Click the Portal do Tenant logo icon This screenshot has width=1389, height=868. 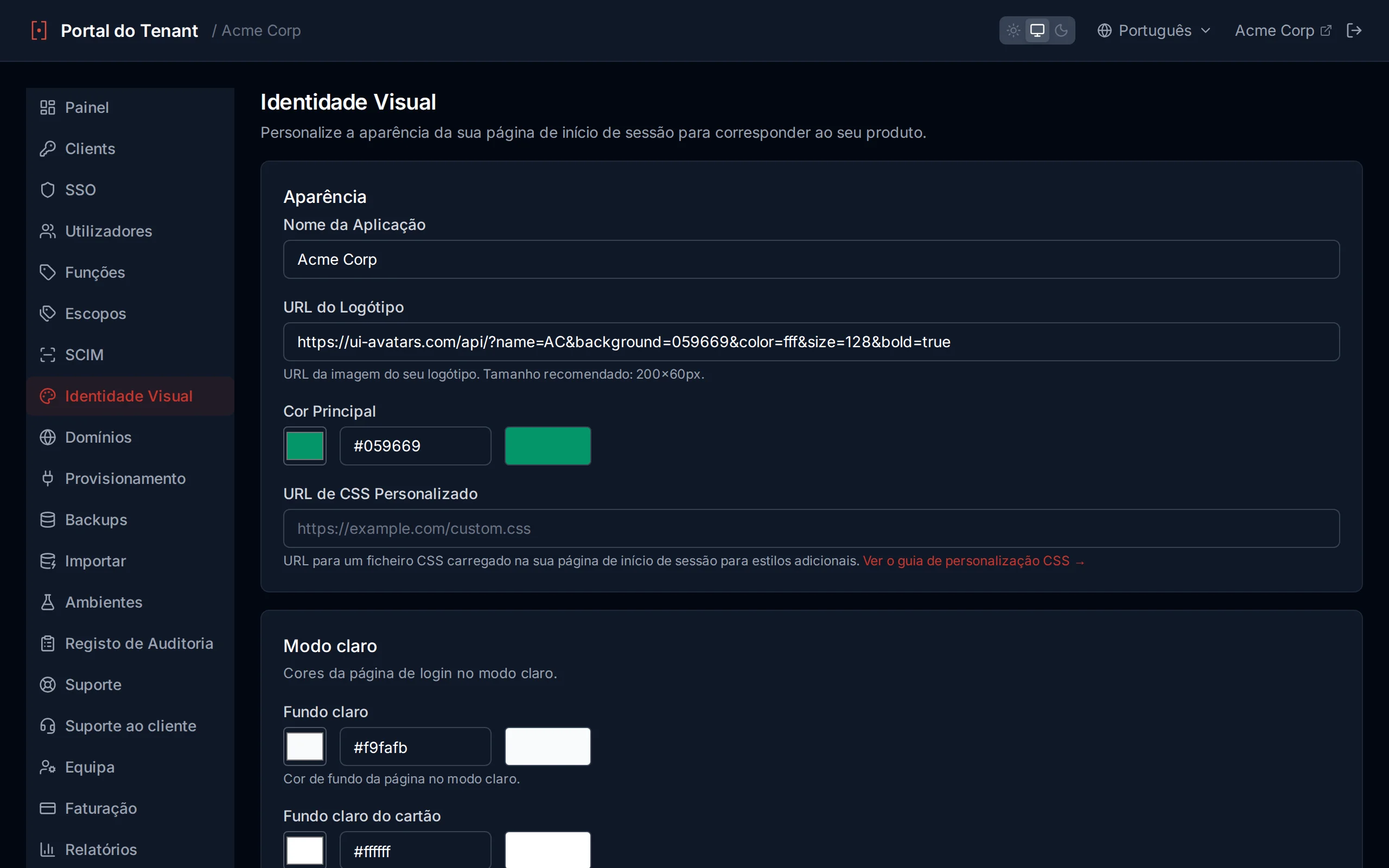(39, 30)
